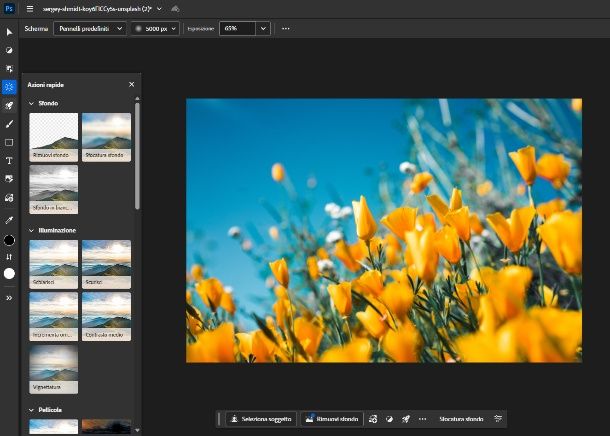Click the white background color swatch
Image resolution: width=610 pixels, height=436 pixels.
pyautogui.click(x=9, y=274)
